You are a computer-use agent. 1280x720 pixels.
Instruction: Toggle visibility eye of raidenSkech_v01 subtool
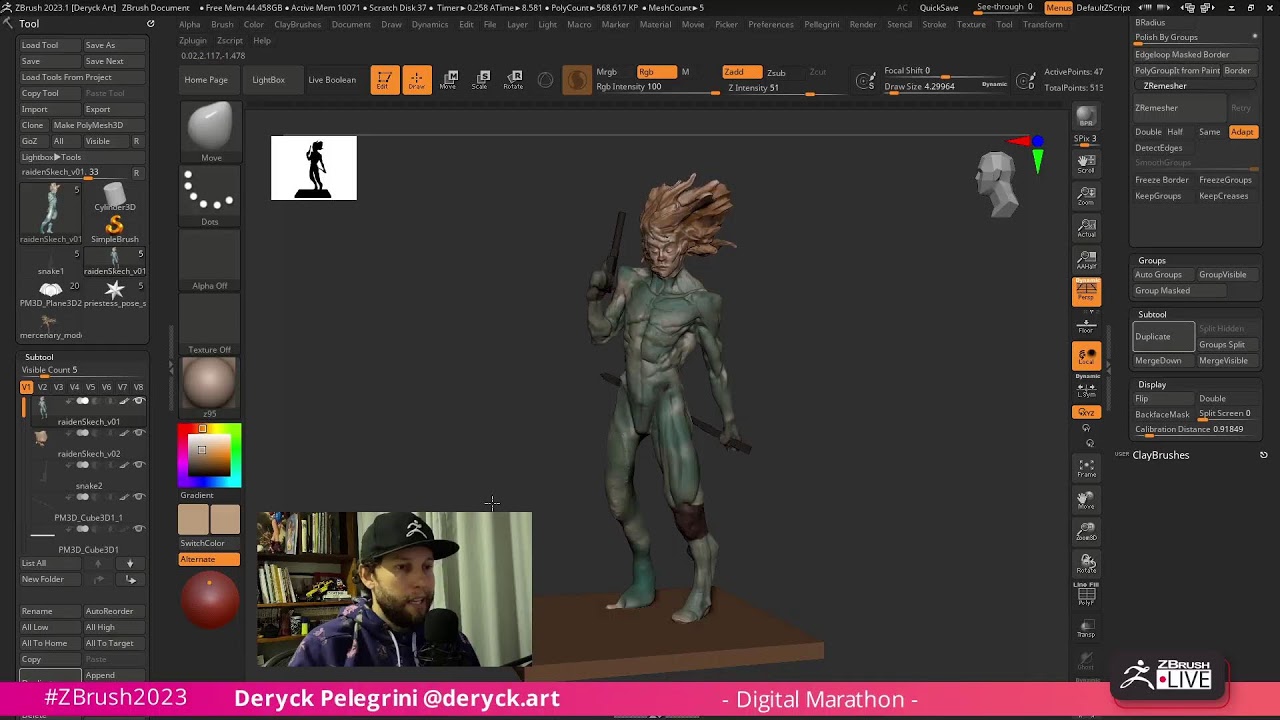point(139,401)
